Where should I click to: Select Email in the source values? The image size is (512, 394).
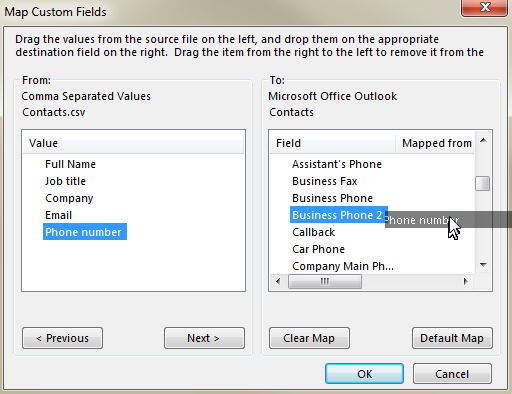(58, 215)
